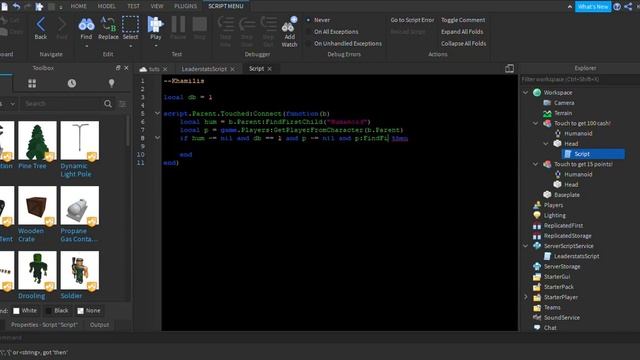Select the Wooden Crate thumbnail
The image size is (640, 360).
point(37,205)
